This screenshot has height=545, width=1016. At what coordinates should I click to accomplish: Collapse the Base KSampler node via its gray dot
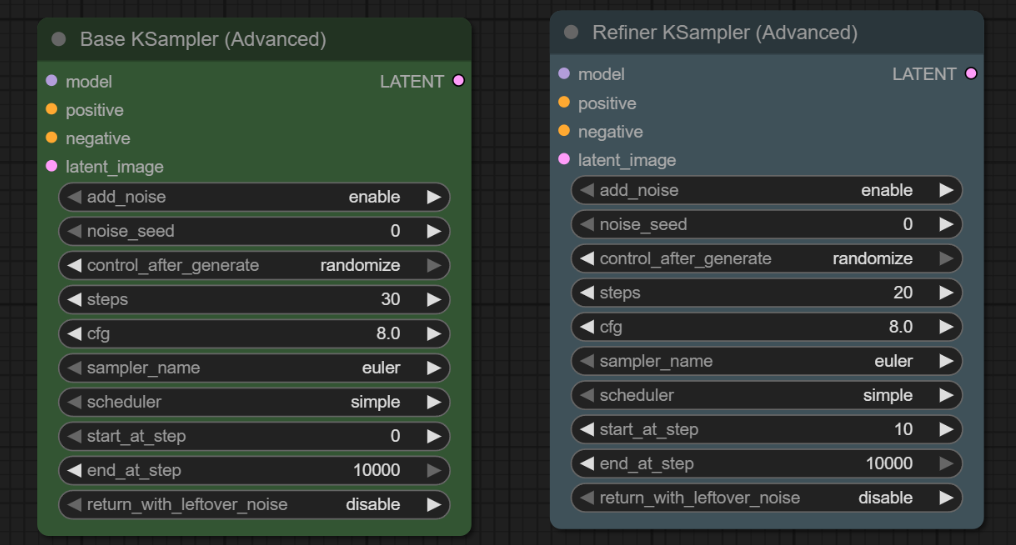point(58,40)
